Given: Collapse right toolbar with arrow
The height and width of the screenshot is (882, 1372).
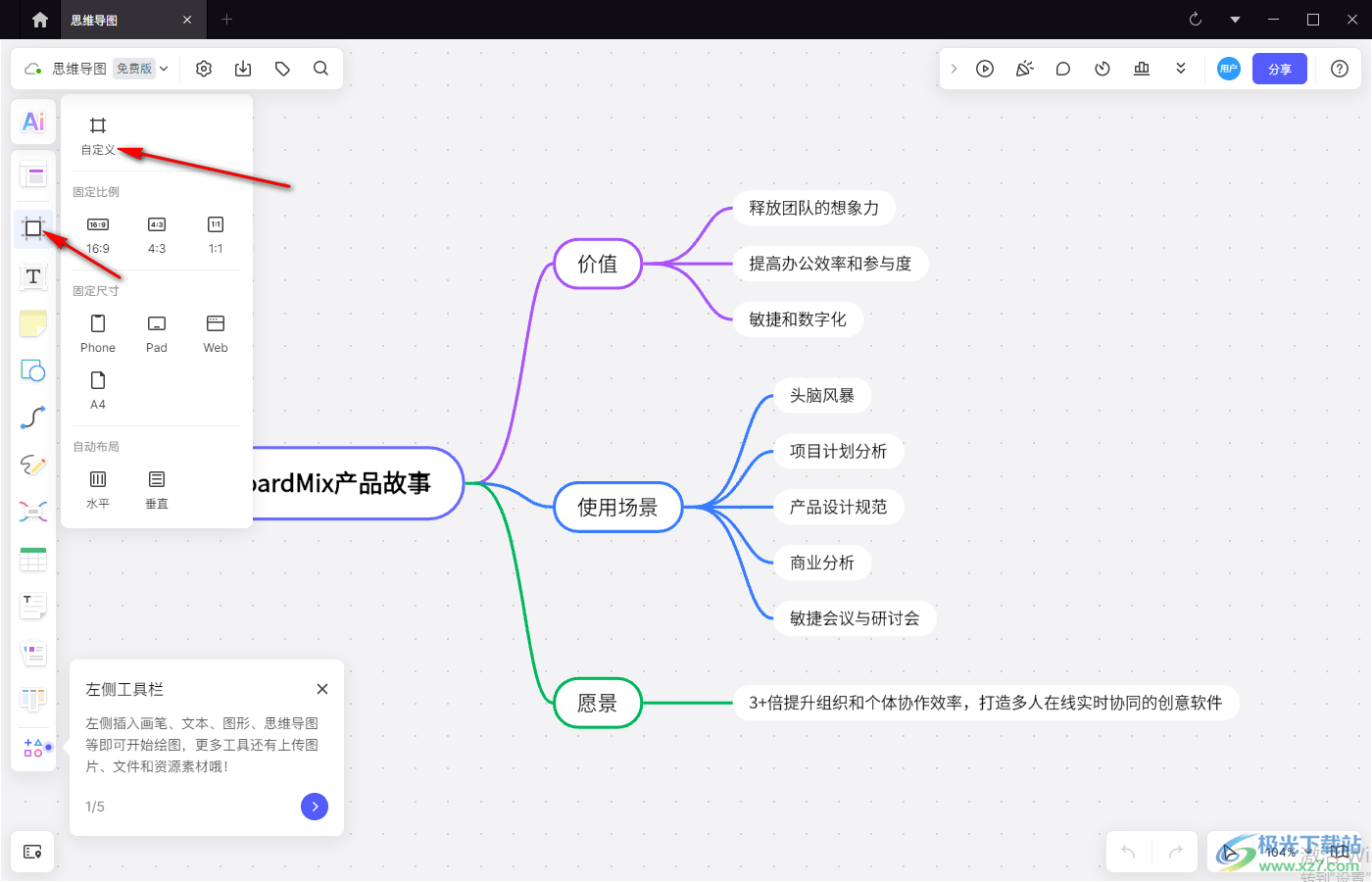Looking at the screenshot, I should click(x=954, y=69).
